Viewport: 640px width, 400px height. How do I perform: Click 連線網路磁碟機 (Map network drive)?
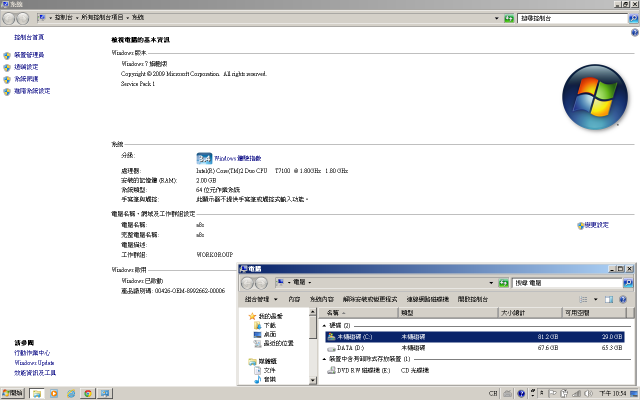(x=428, y=300)
